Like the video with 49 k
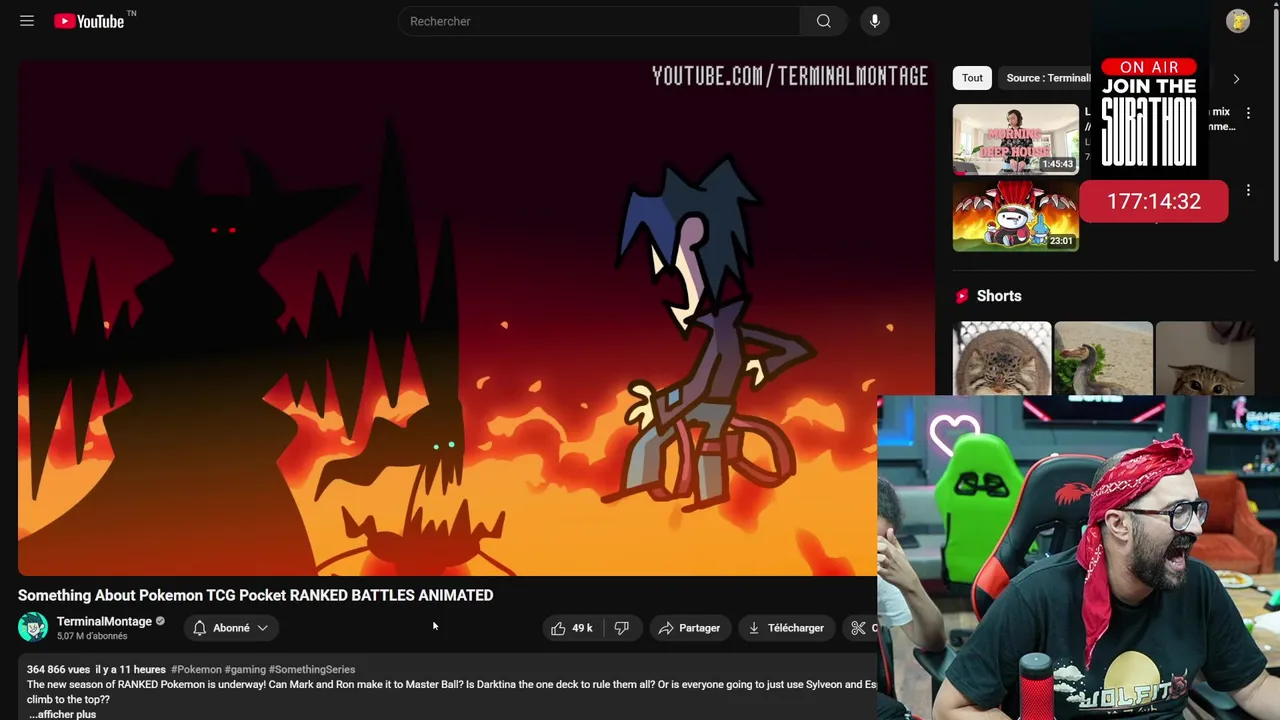The image size is (1280, 720). point(571,628)
